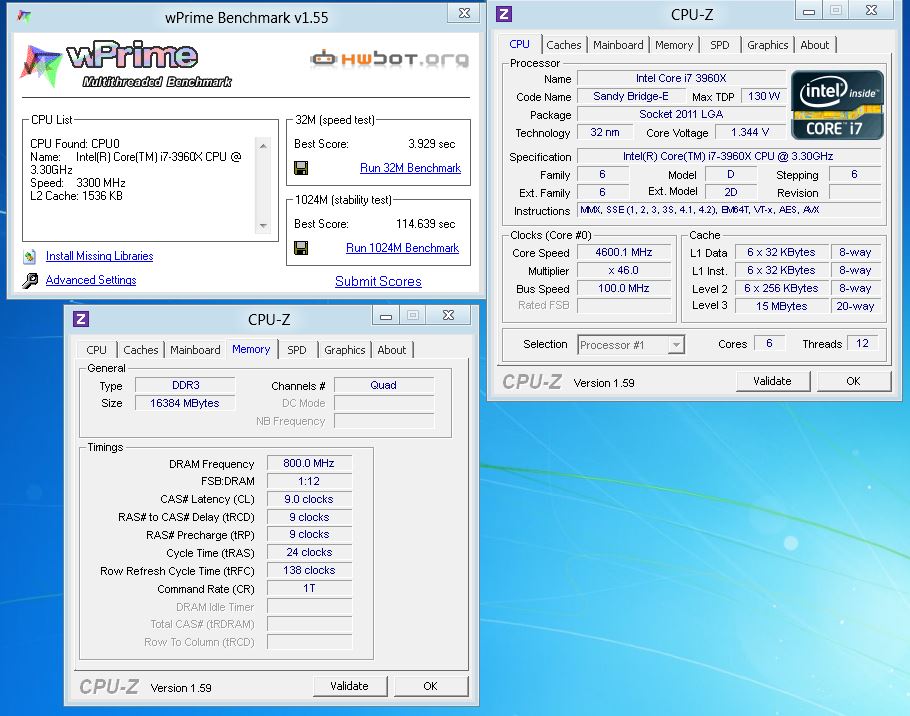
Task: Click the Run 1024M Benchmark link
Action: click(x=402, y=248)
